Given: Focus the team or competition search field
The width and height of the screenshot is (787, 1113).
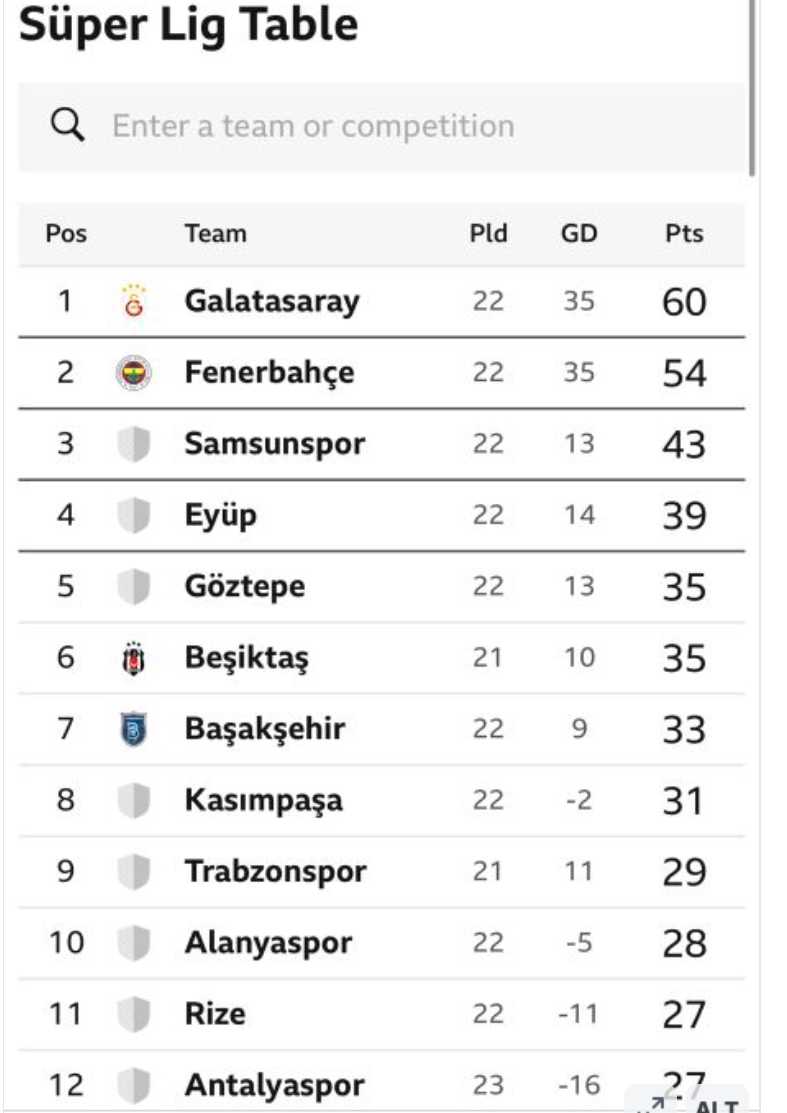Looking at the screenshot, I should tap(382, 126).
